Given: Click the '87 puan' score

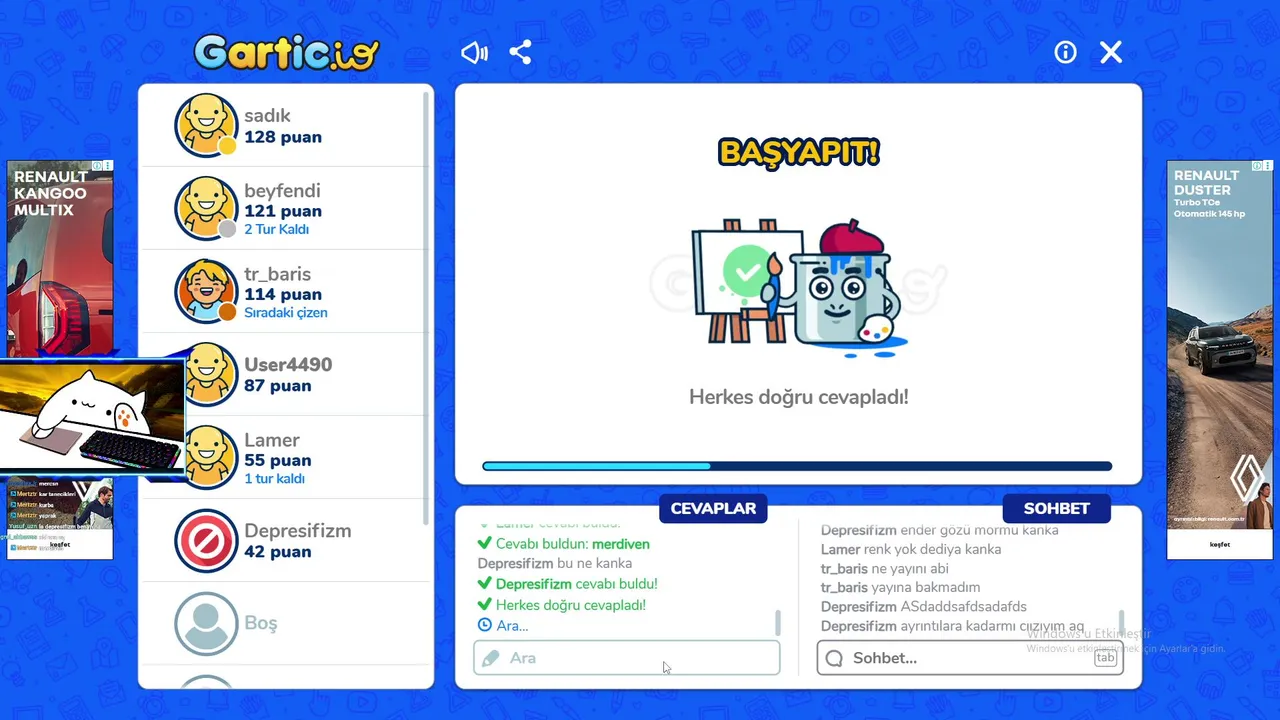Looking at the screenshot, I should [x=278, y=386].
